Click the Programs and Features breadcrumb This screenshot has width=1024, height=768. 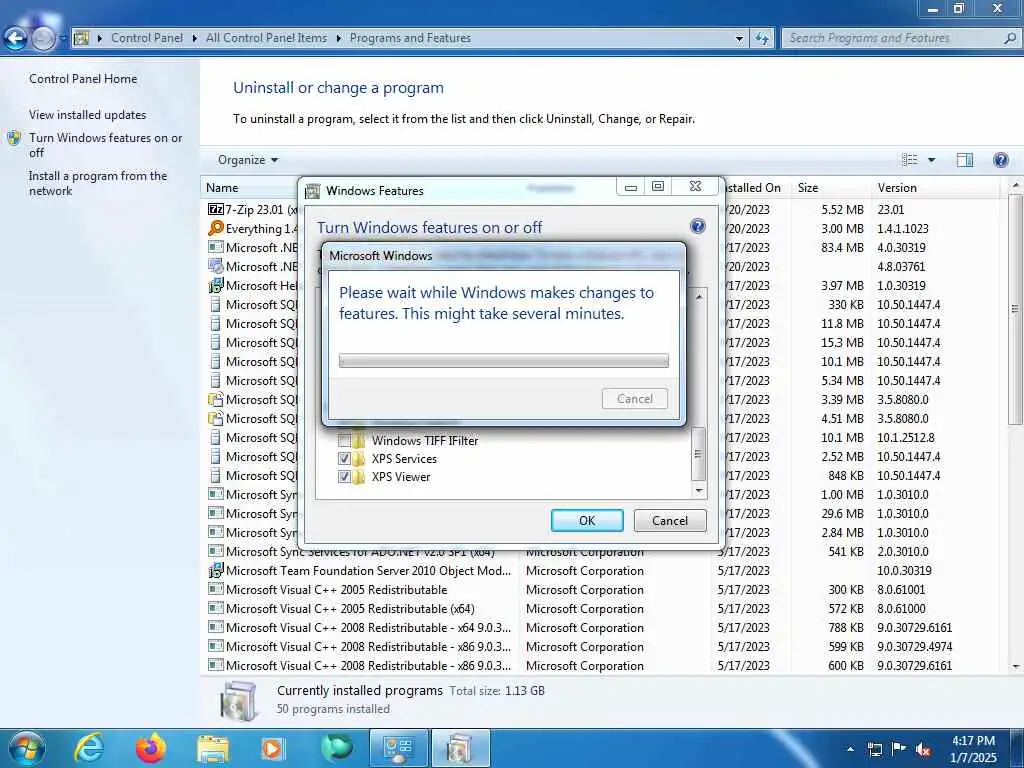click(410, 38)
